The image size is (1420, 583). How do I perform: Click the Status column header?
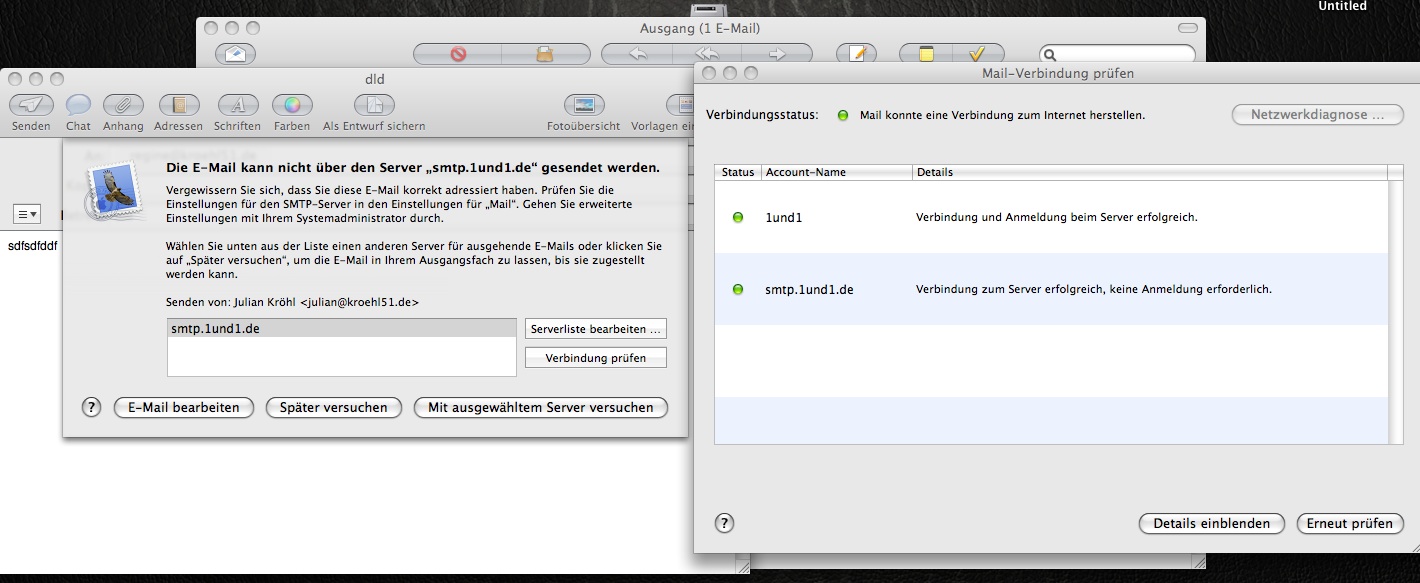coord(738,172)
